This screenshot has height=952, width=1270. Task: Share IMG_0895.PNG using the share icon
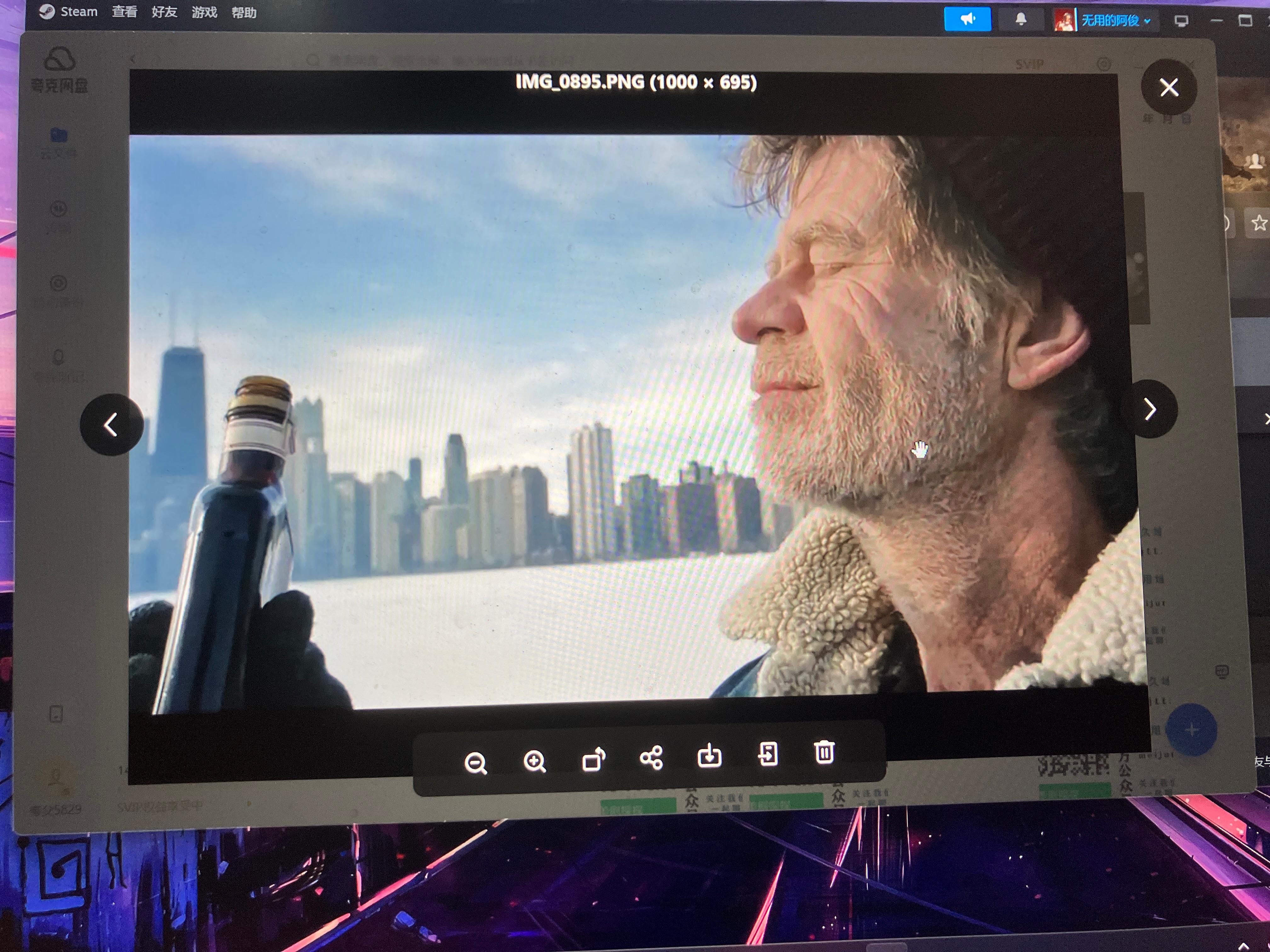(652, 758)
